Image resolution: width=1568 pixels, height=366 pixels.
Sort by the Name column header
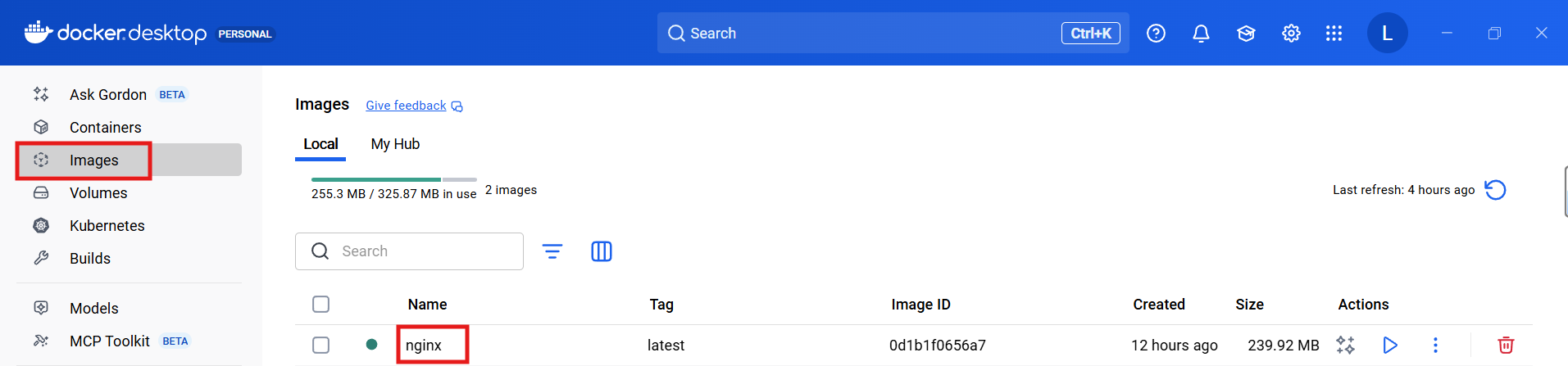(x=428, y=305)
